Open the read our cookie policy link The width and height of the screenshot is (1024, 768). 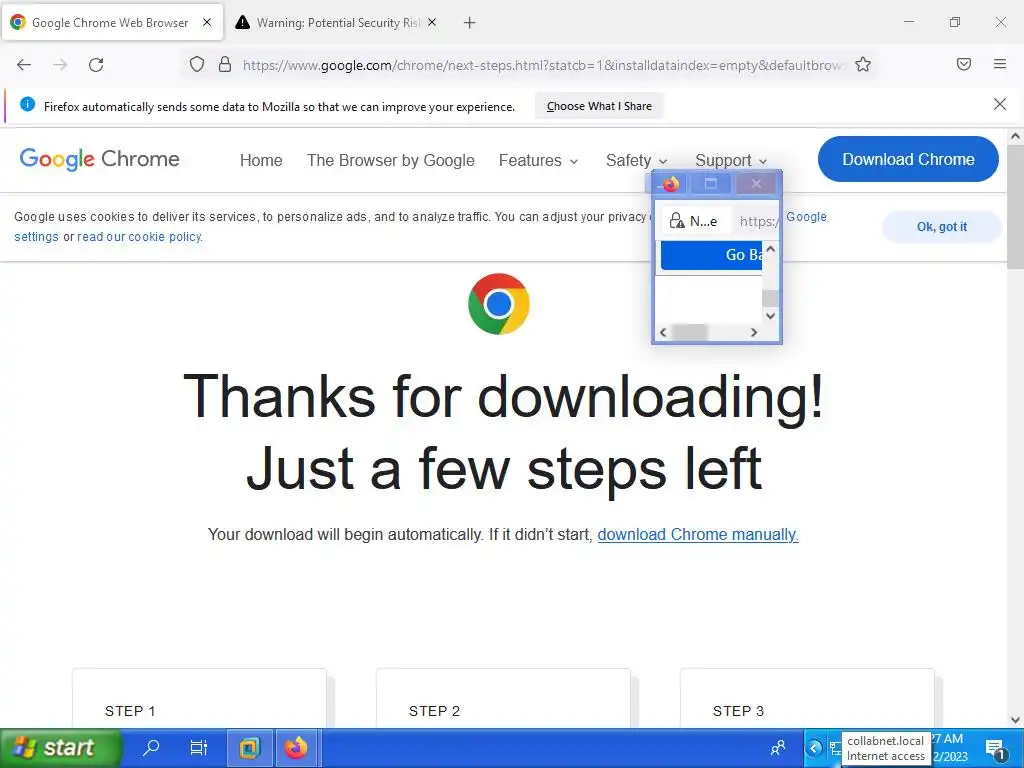click(x=140, y=236)
